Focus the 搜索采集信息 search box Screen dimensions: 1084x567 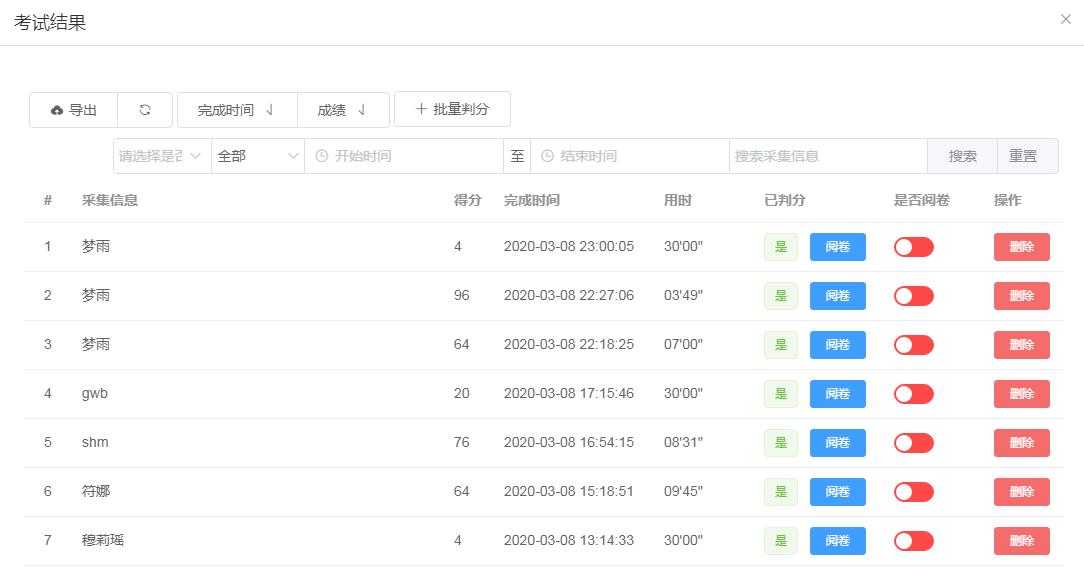[828, 156]
